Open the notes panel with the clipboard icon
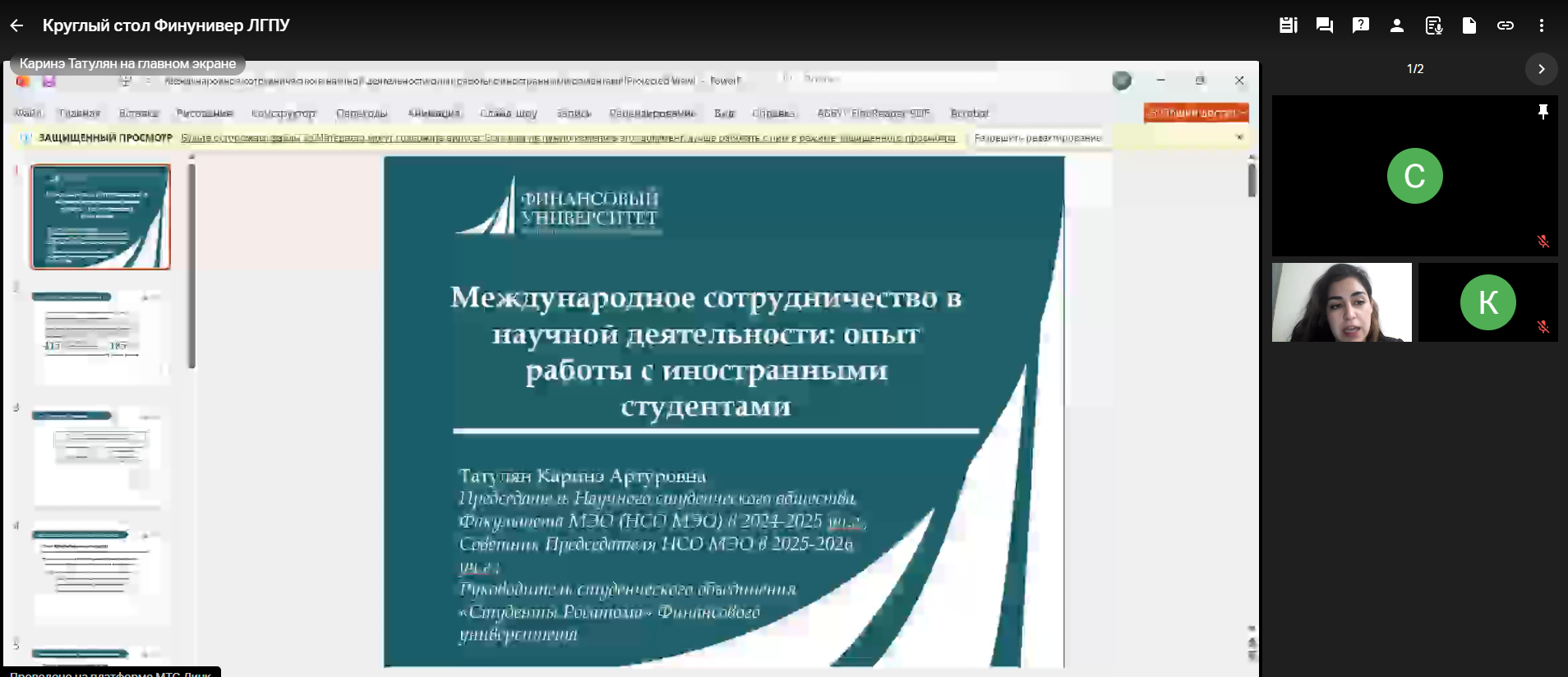 (1288, 25)
